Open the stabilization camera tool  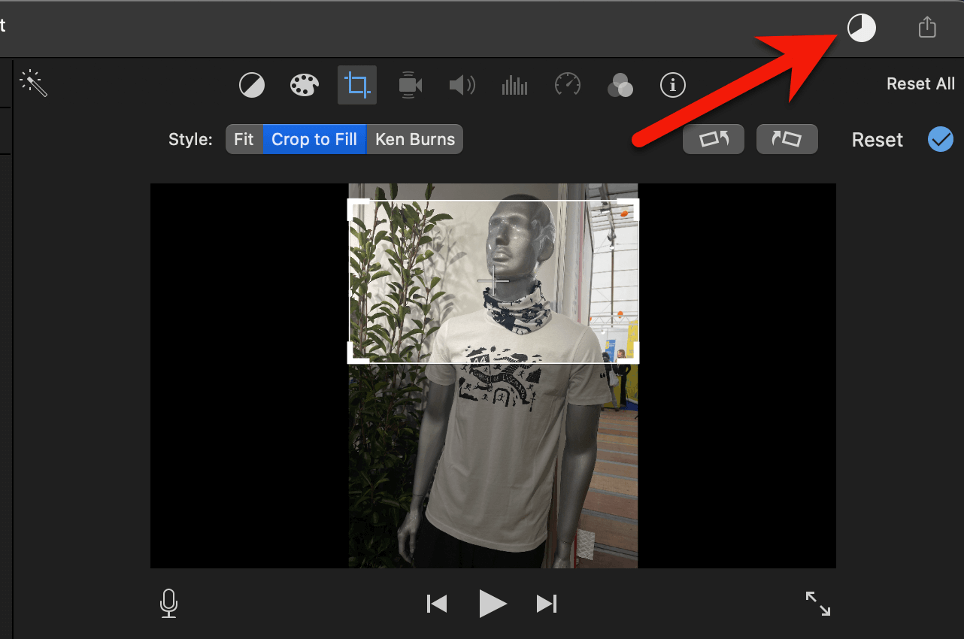coord(410,85)
